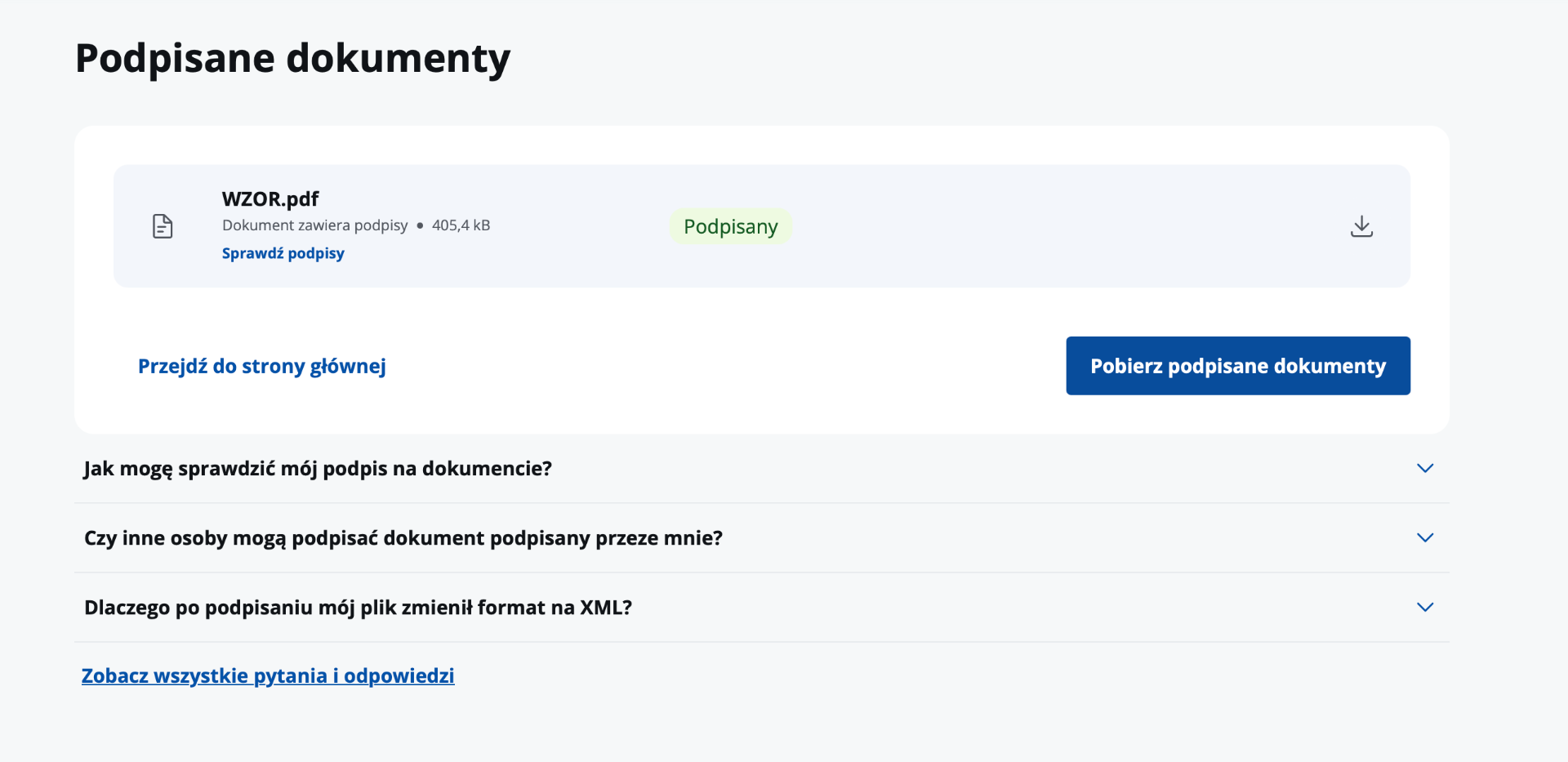Click the bullet separator before file size
This screenshot has height=762, width=1568.
point(420,226)
